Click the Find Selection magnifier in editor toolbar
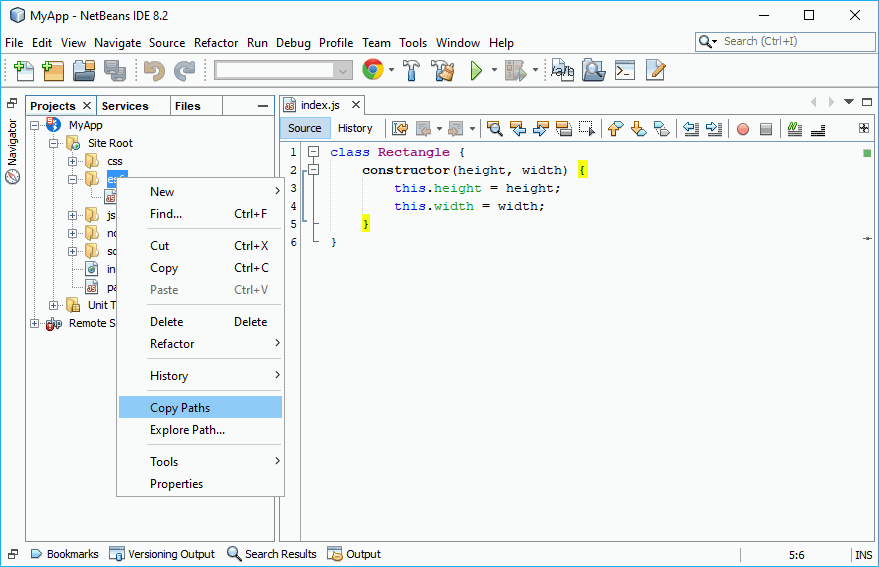 (x=494, y=128)
